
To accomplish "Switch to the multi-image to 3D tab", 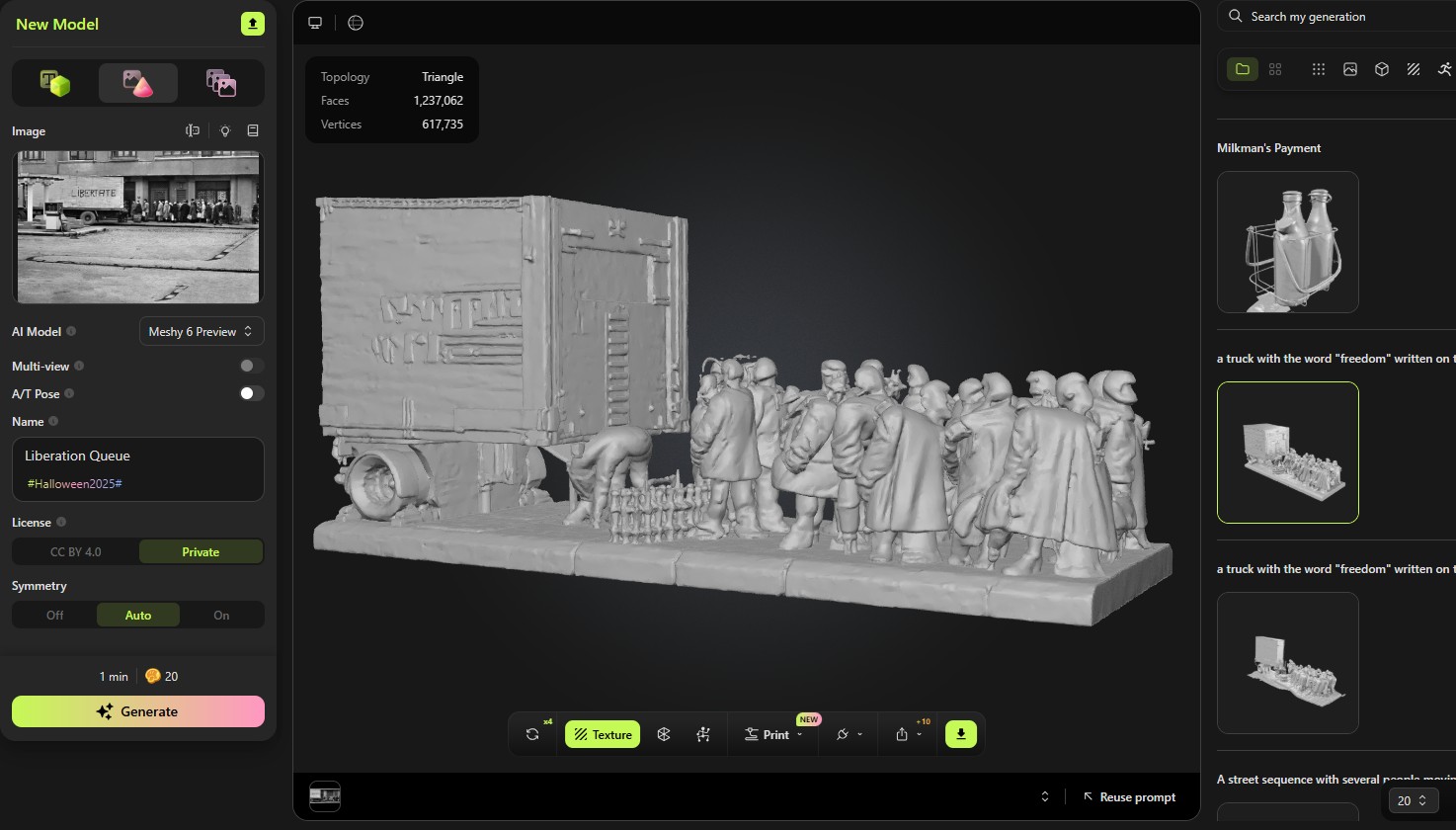I will pyautogui.click(x=220, y=83).
